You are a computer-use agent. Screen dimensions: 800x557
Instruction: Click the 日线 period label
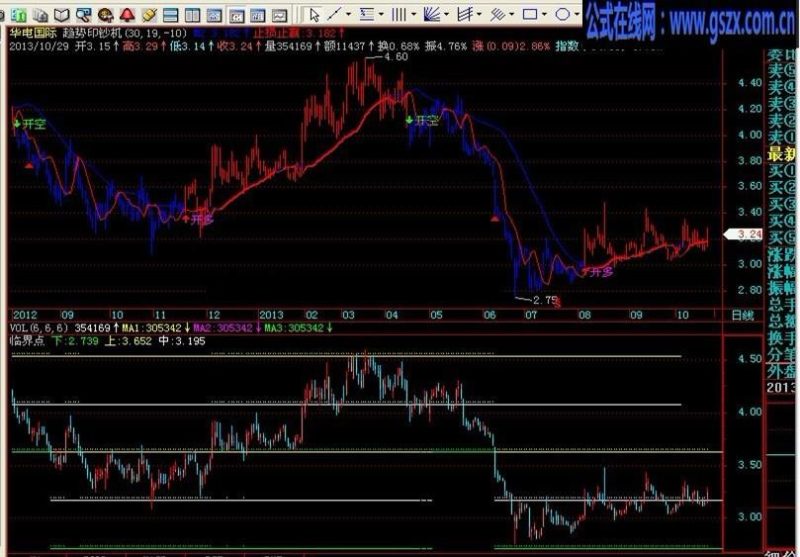742,315
